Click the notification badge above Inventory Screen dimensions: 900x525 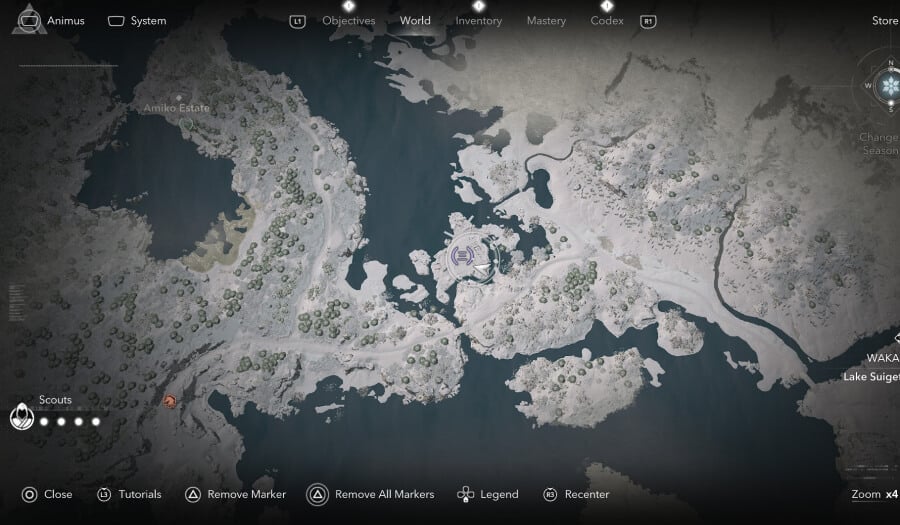[x=479, y=6]
